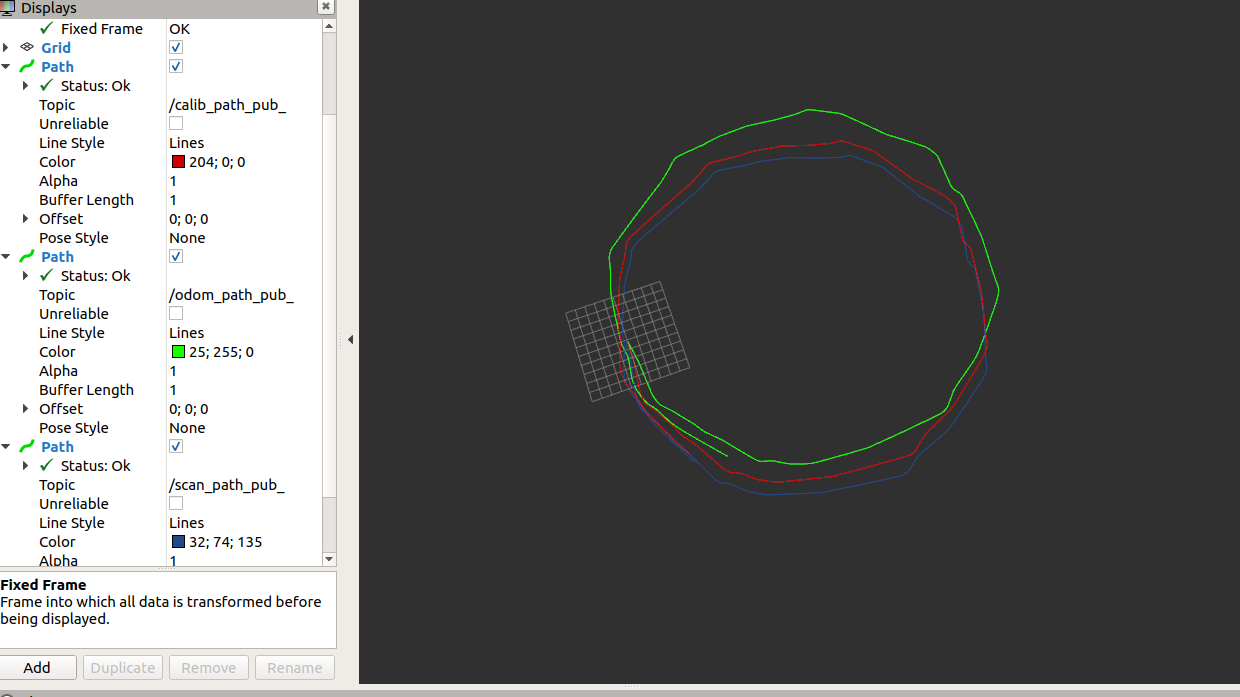This screenshot has width=1240, height=697.
Task: Click the green path icon above odom_path_pub_
Action: tap(27, 256)
